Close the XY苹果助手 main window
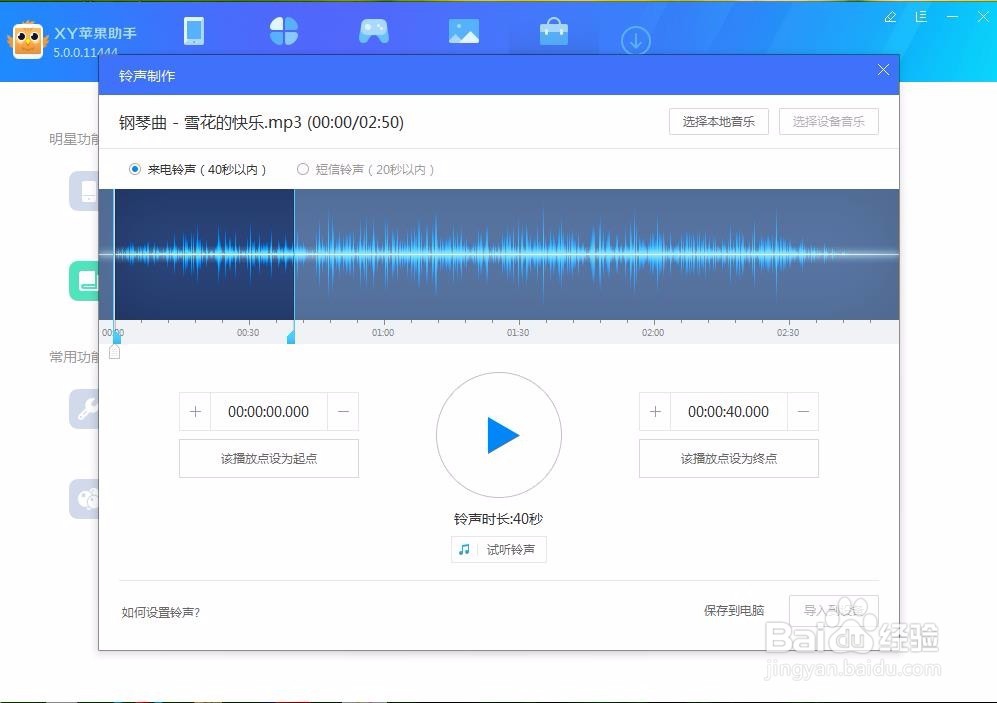Screen dimensions: 997x703 [x=982, y=17]
